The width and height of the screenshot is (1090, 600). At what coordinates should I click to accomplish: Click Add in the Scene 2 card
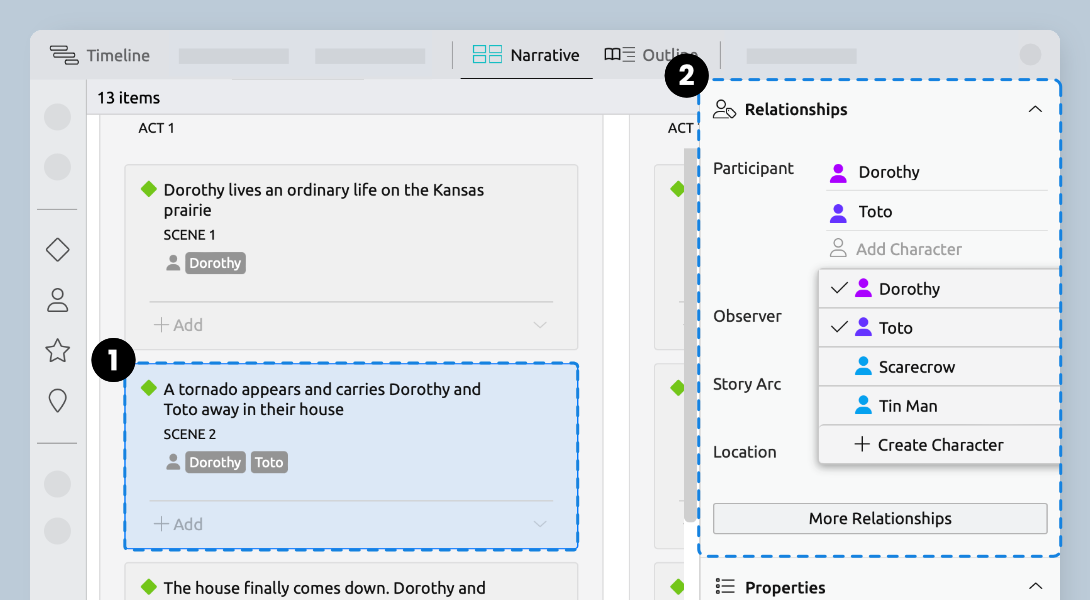[x=178, y=524]
